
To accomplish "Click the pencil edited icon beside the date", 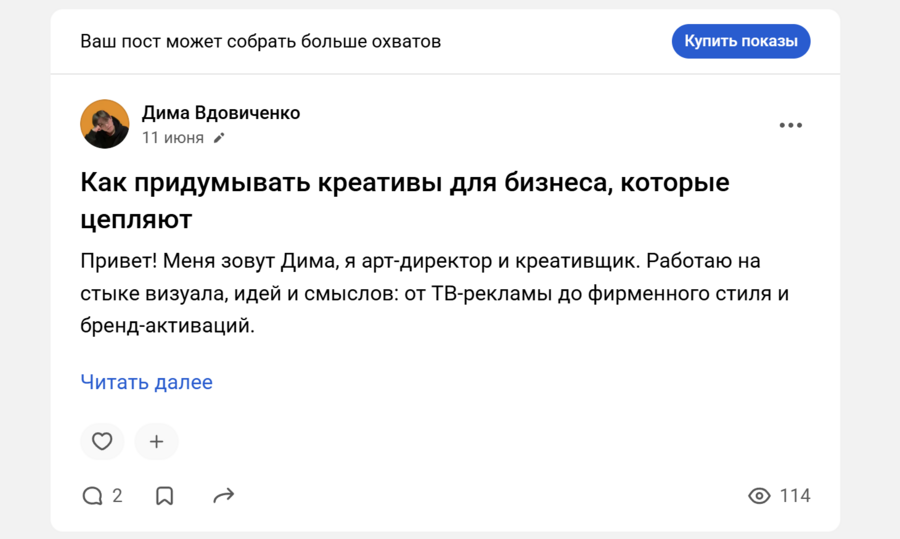I will pyautogui.click(x=219, y=138).
